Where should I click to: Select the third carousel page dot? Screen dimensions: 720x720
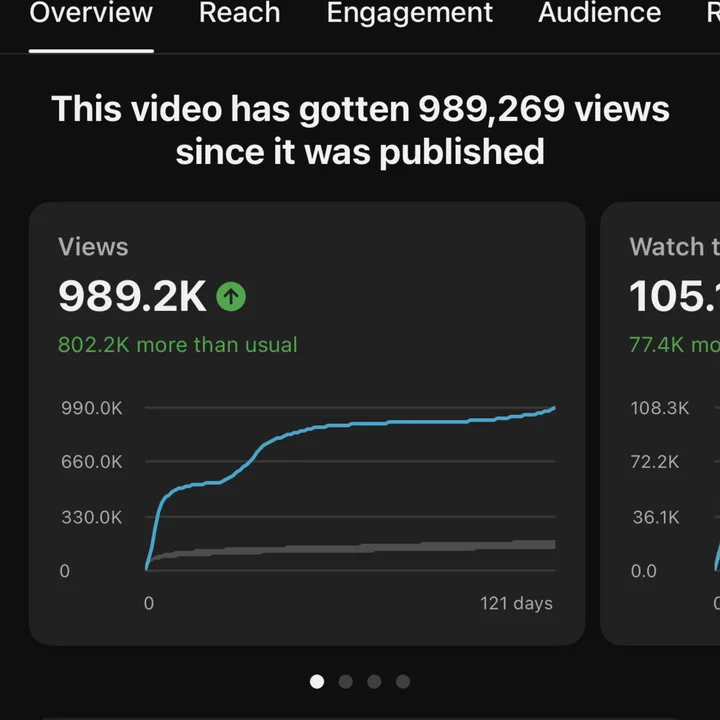[x=374, y=681]
